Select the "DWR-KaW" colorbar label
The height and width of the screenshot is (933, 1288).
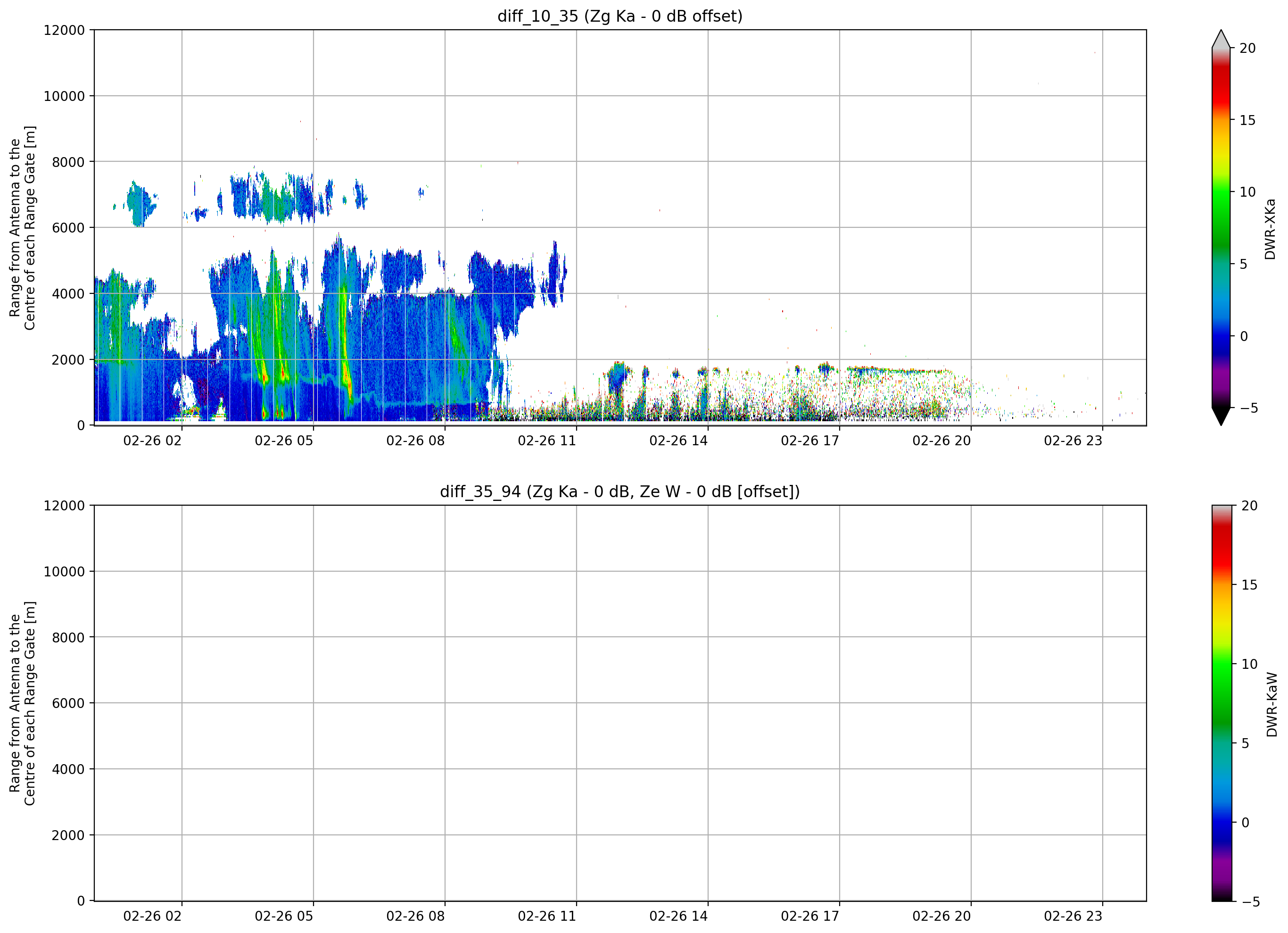pyautogui.click(x=1271, y=705)
